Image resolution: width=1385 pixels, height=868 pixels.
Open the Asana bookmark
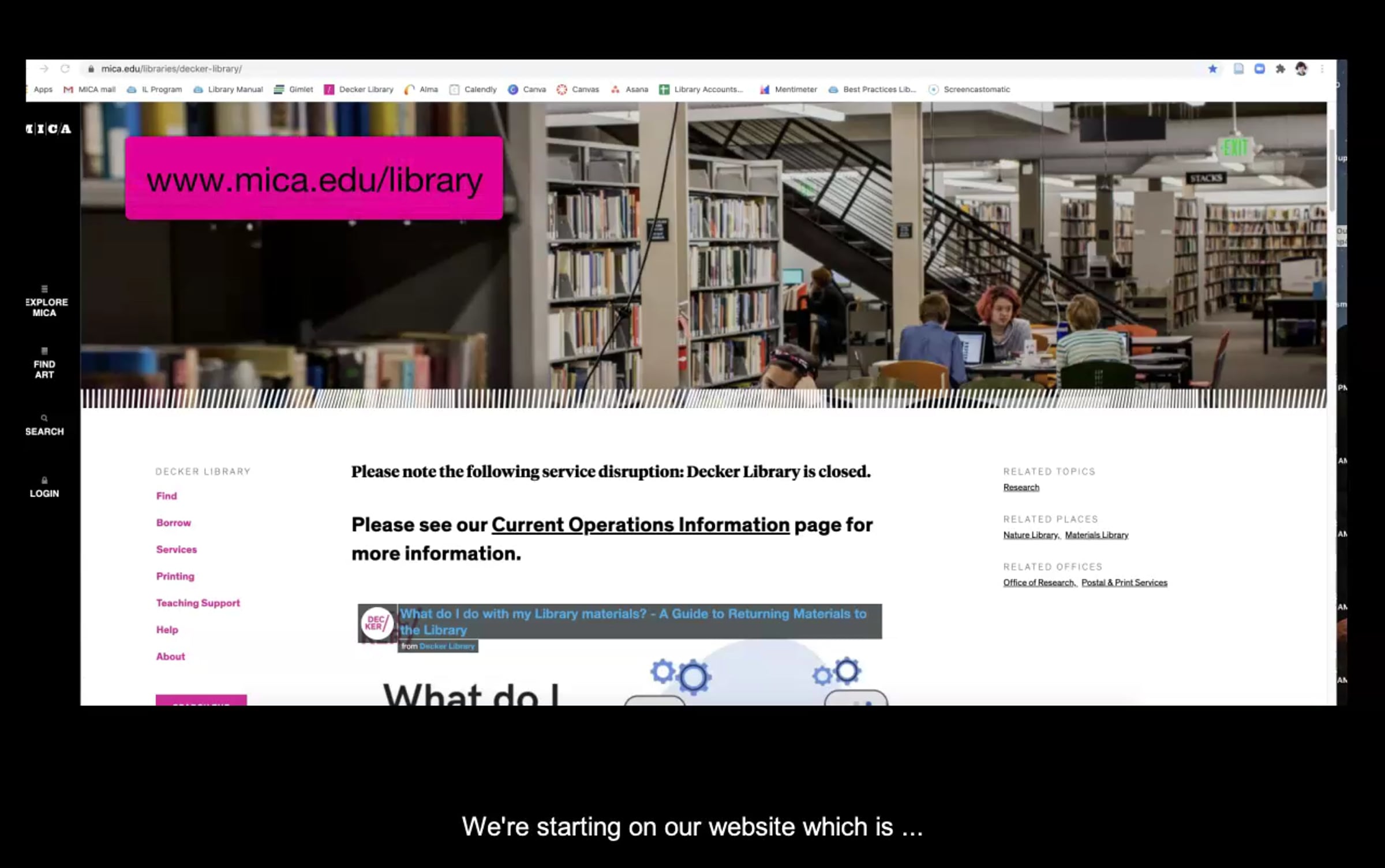[x=630, y=89]
